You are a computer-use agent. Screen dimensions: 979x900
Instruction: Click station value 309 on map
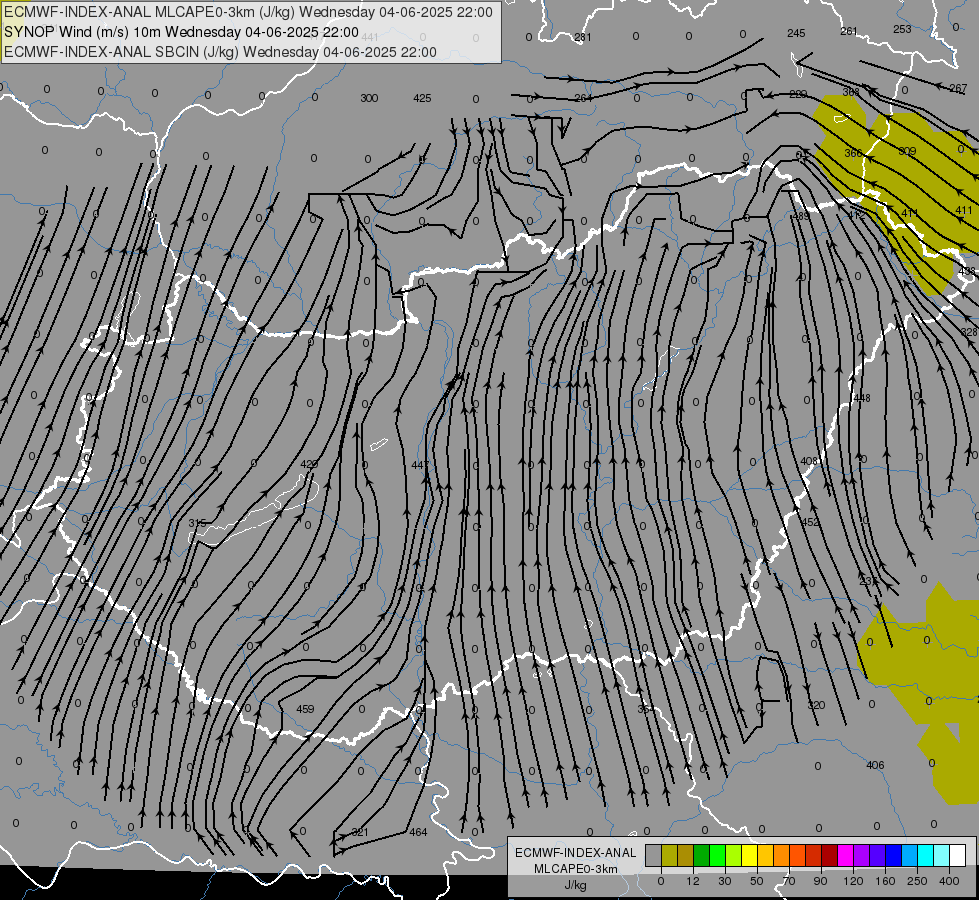tap(907, 151)
